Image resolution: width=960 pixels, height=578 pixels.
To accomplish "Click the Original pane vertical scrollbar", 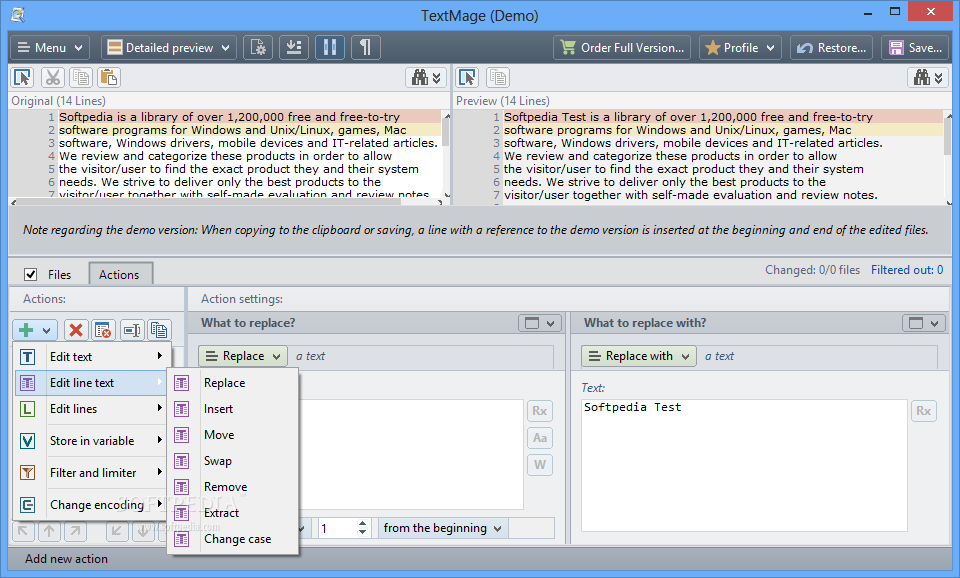I will (x=446, y=154).
